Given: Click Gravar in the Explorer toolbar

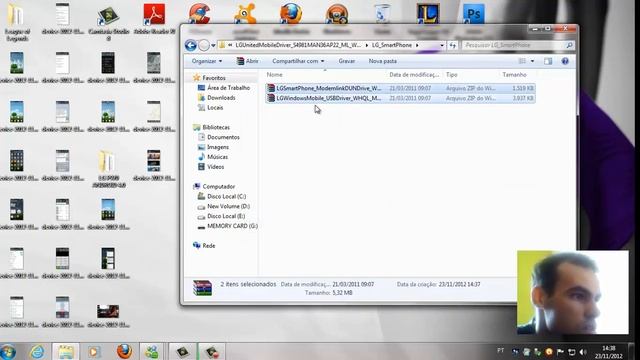Looking at the screenshot, I should tap(347, 61).
